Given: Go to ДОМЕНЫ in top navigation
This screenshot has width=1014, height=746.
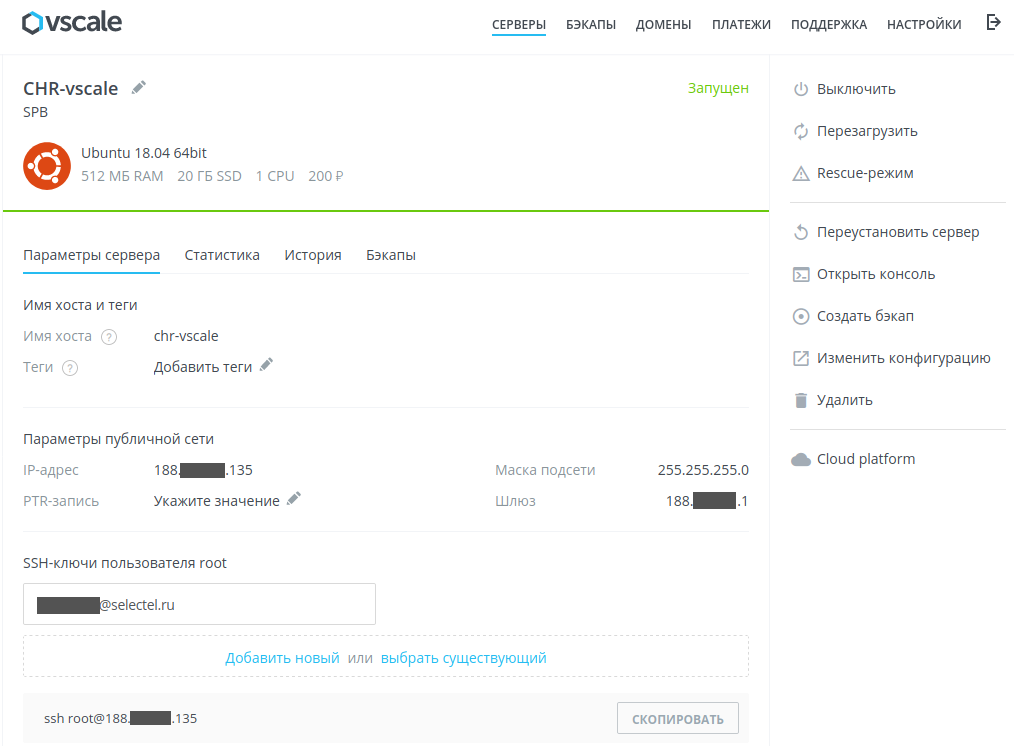Looking at the screenshot, I should (x=663, y=25).
